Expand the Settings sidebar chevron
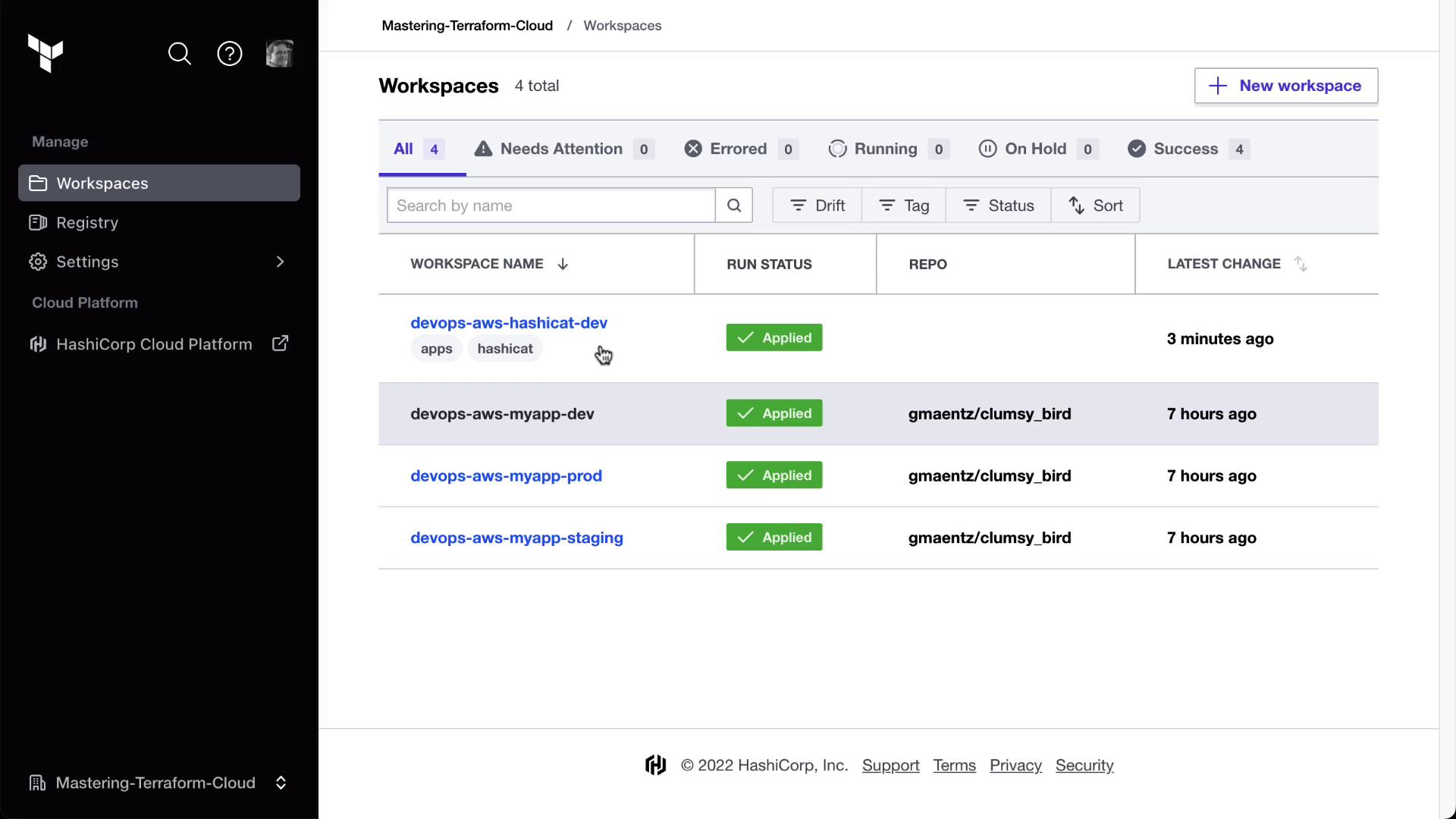 pos(281,262)
